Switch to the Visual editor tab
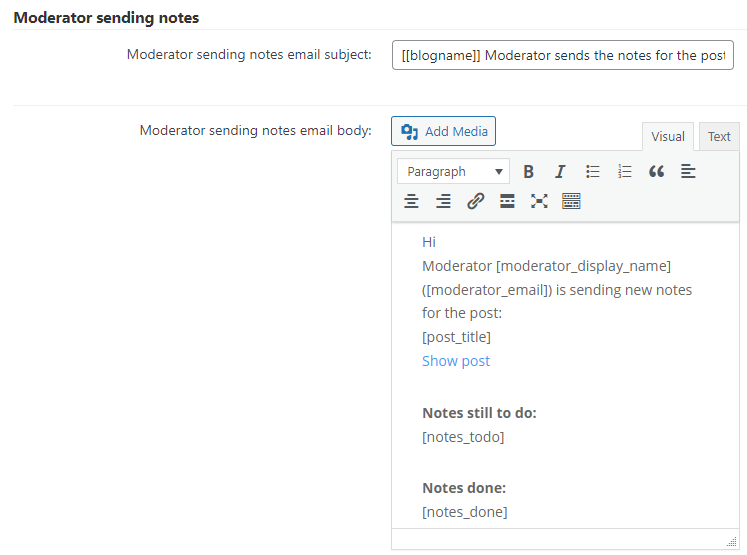Screen dimensions: 747x555 (668, 137)
